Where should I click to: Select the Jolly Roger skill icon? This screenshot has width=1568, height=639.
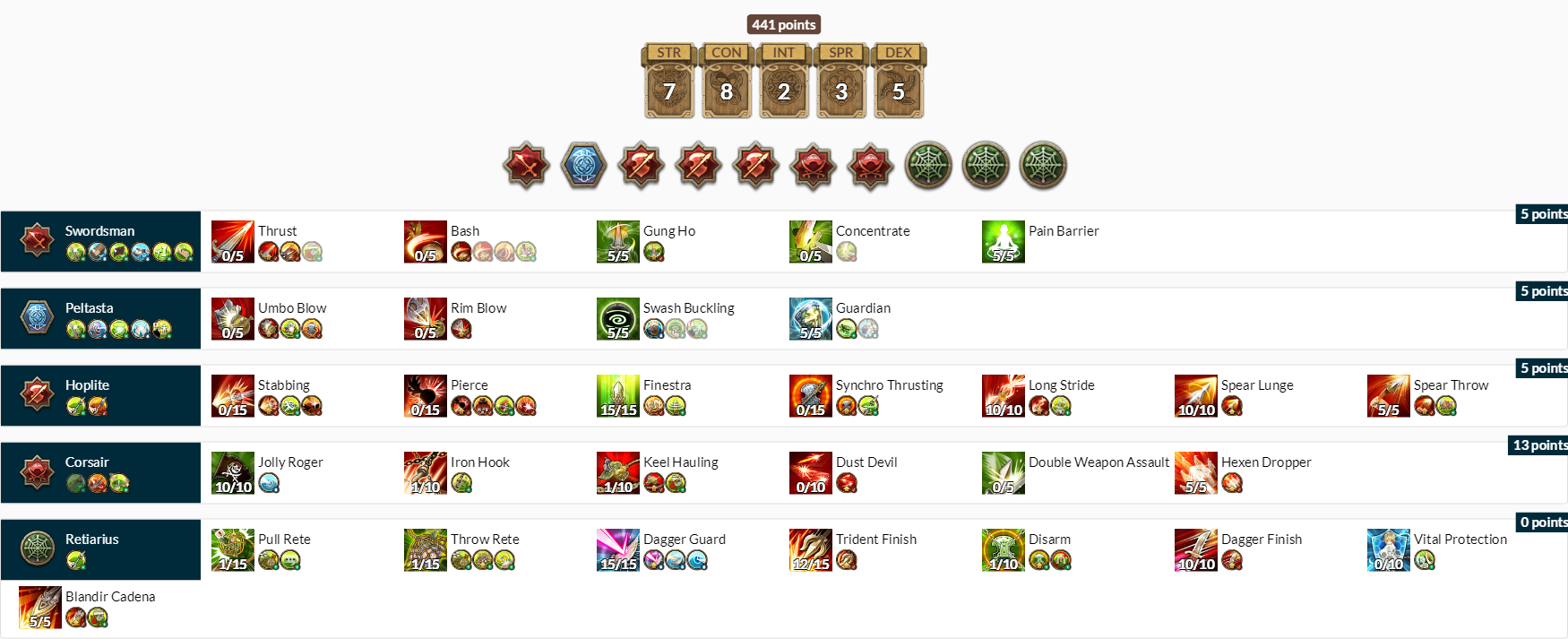click(233, 473)
